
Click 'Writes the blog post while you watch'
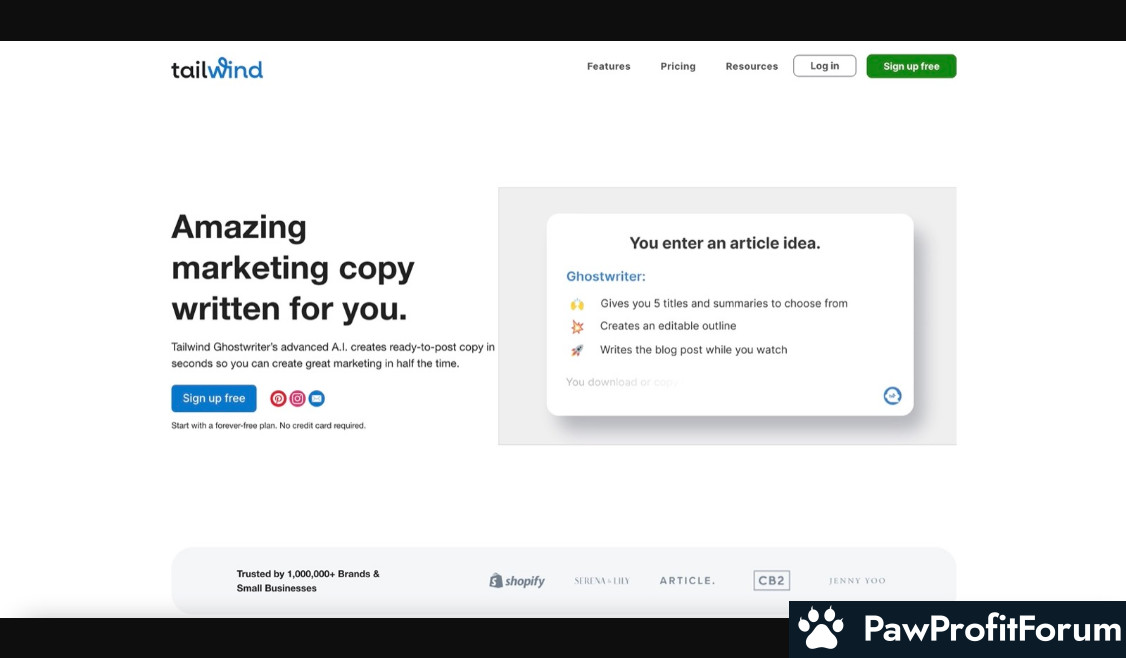click(x=694, y=350)
